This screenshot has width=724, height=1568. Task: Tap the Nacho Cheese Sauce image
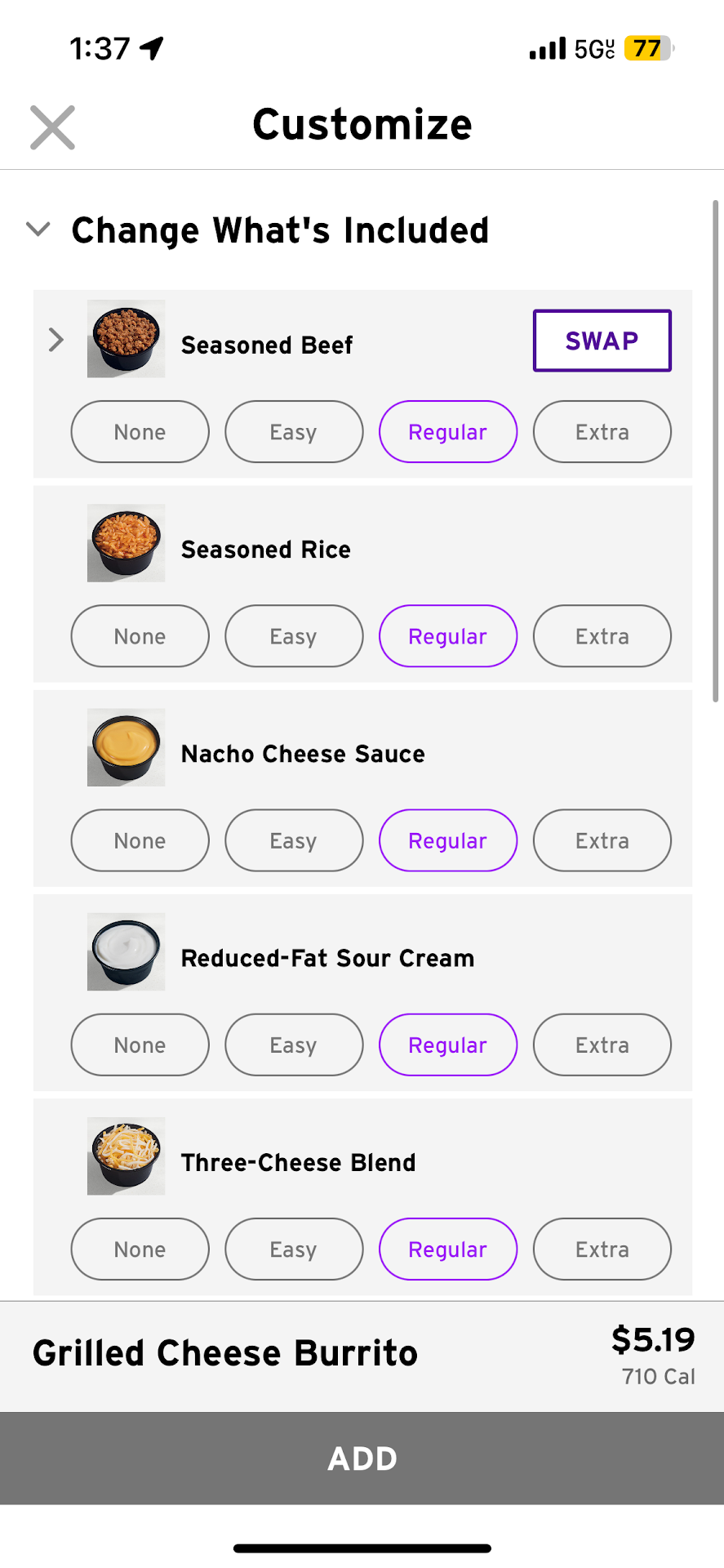click(x=126, y=747)
